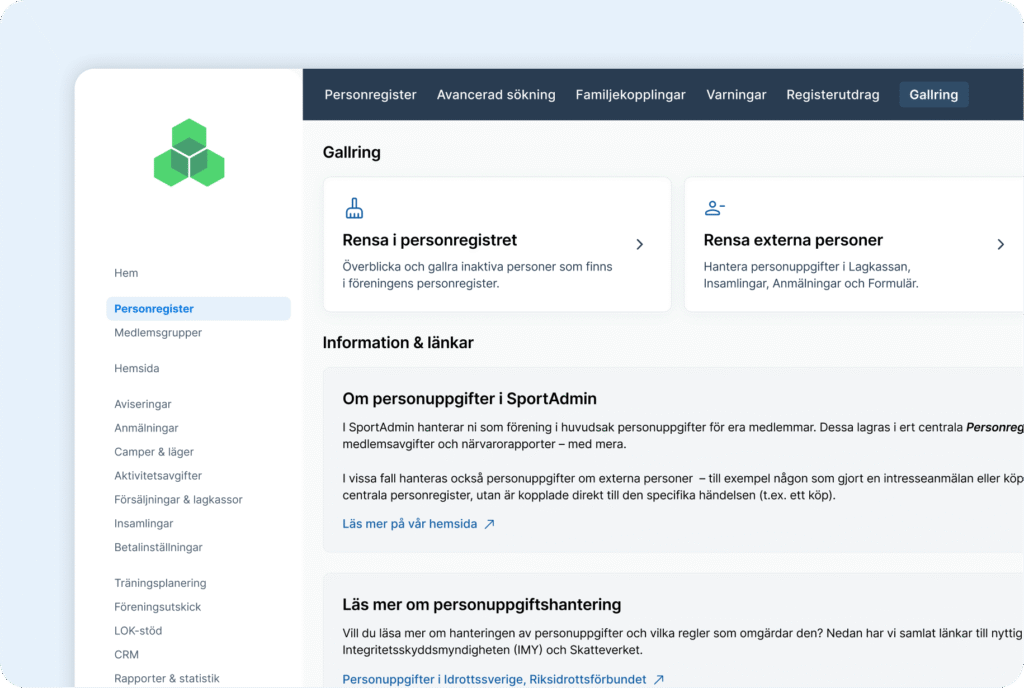Go to the Registerutdrag tab
The width and height of the screenshot is (1024, 688).
tap(833, 95)
